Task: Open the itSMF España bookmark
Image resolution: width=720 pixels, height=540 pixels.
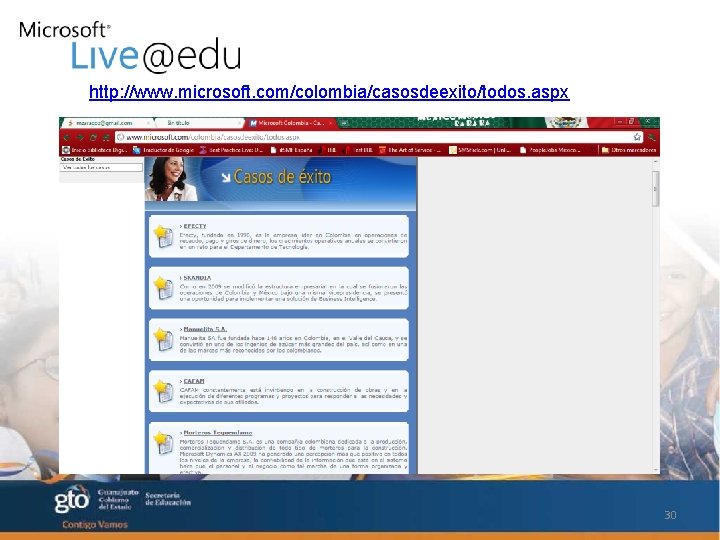Action: [292, 150]
